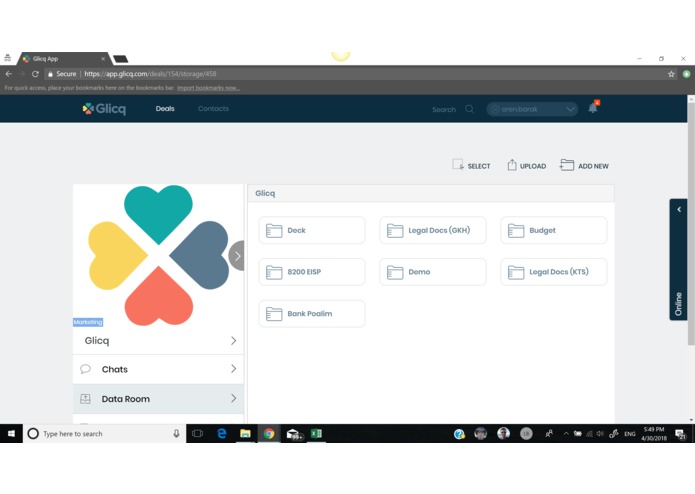Click the search magnifier icon
The width and height of the screenshot is (695, 494).
469,109
